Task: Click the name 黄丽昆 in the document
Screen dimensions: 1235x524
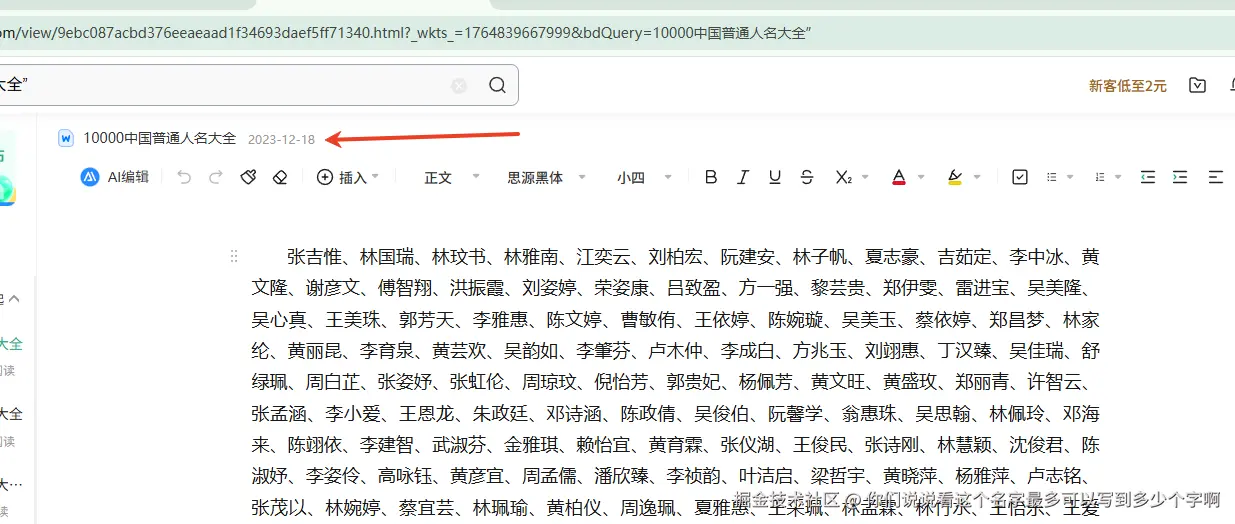Action: [x=314, y=352]
